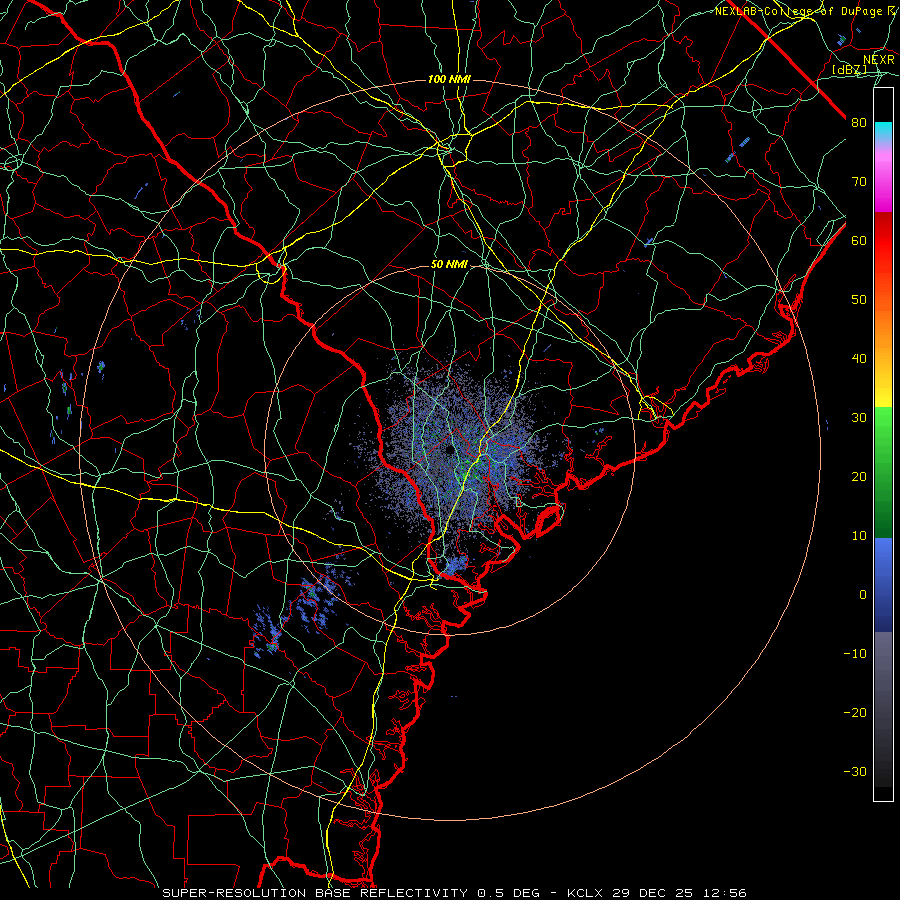Click the black radar site dot at center

point(449,449)
